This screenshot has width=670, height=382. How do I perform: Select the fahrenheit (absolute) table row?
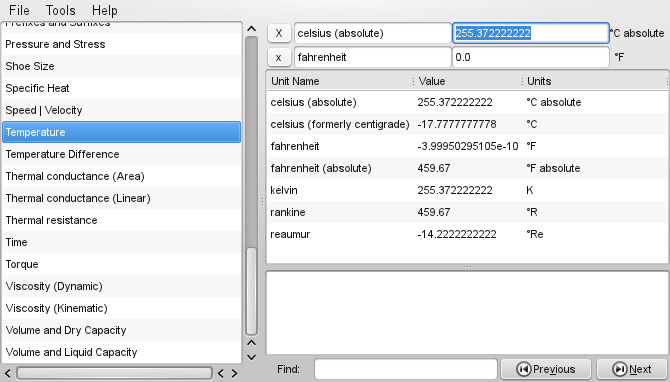tap(467, 168)
